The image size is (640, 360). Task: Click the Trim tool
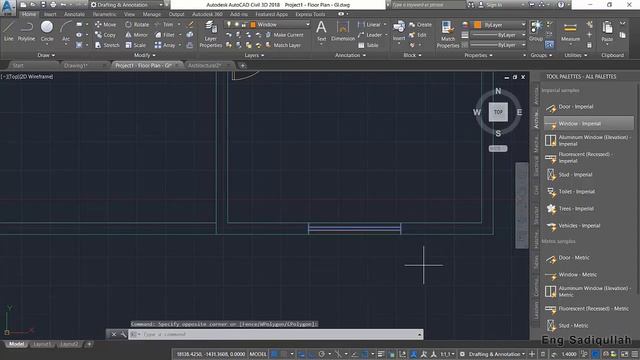click(x=164, y=24)
